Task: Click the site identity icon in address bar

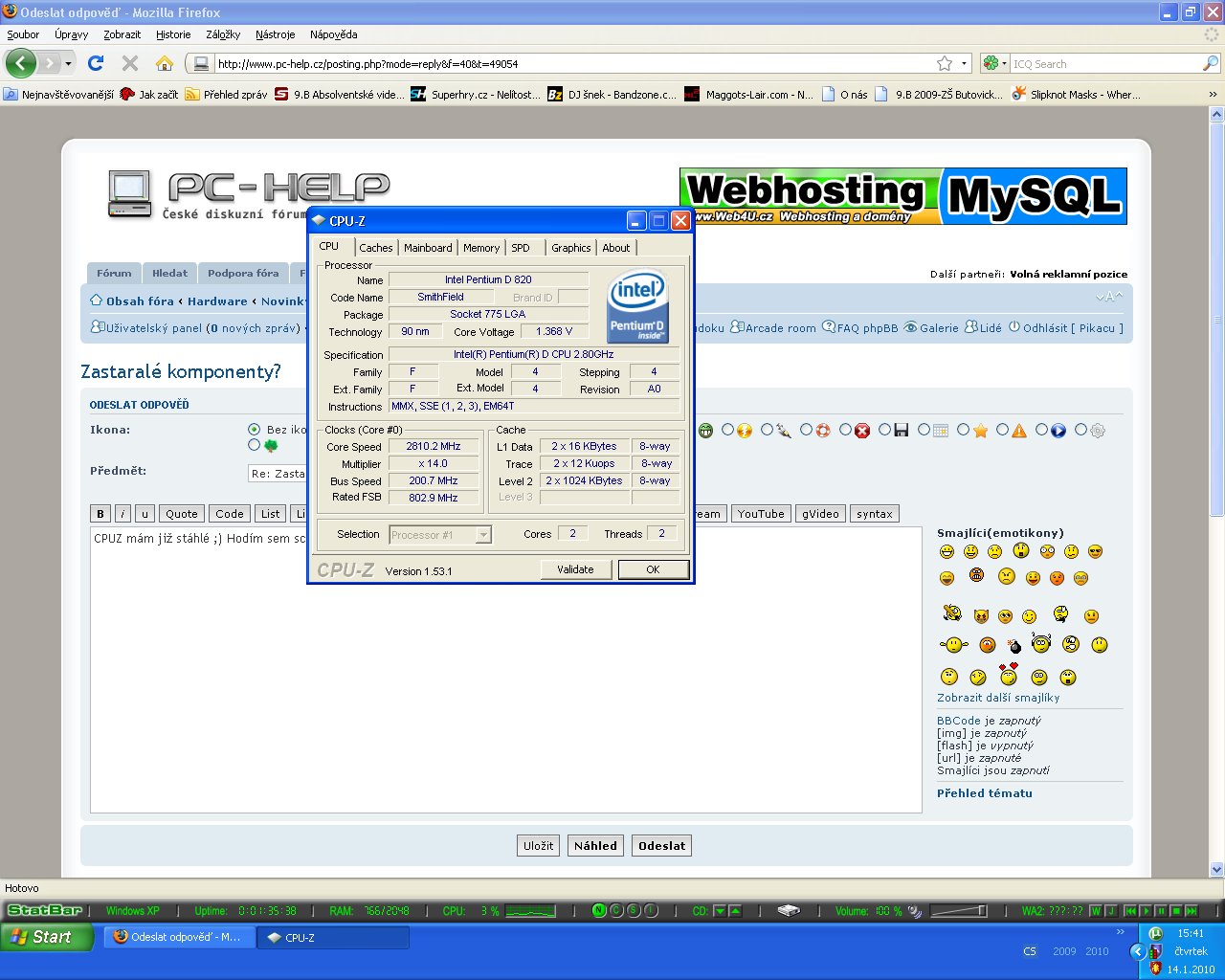Action: click(x=201, y=63)
